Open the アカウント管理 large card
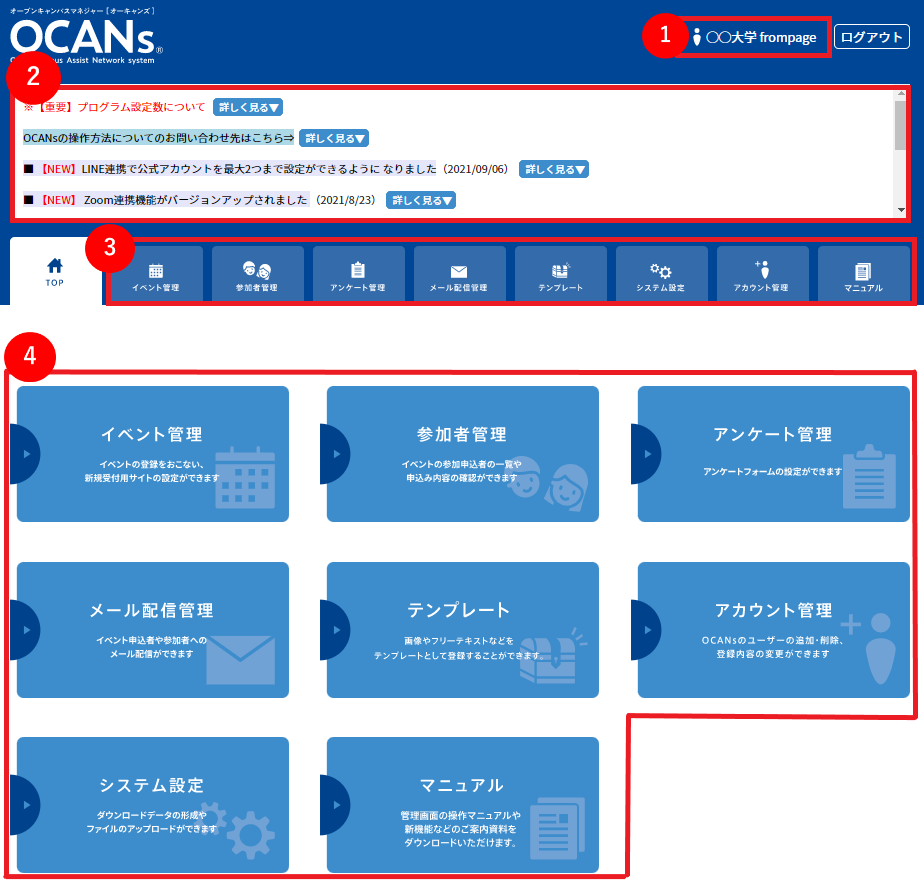This screenshot has width=924, height=885. pos(774,630)
